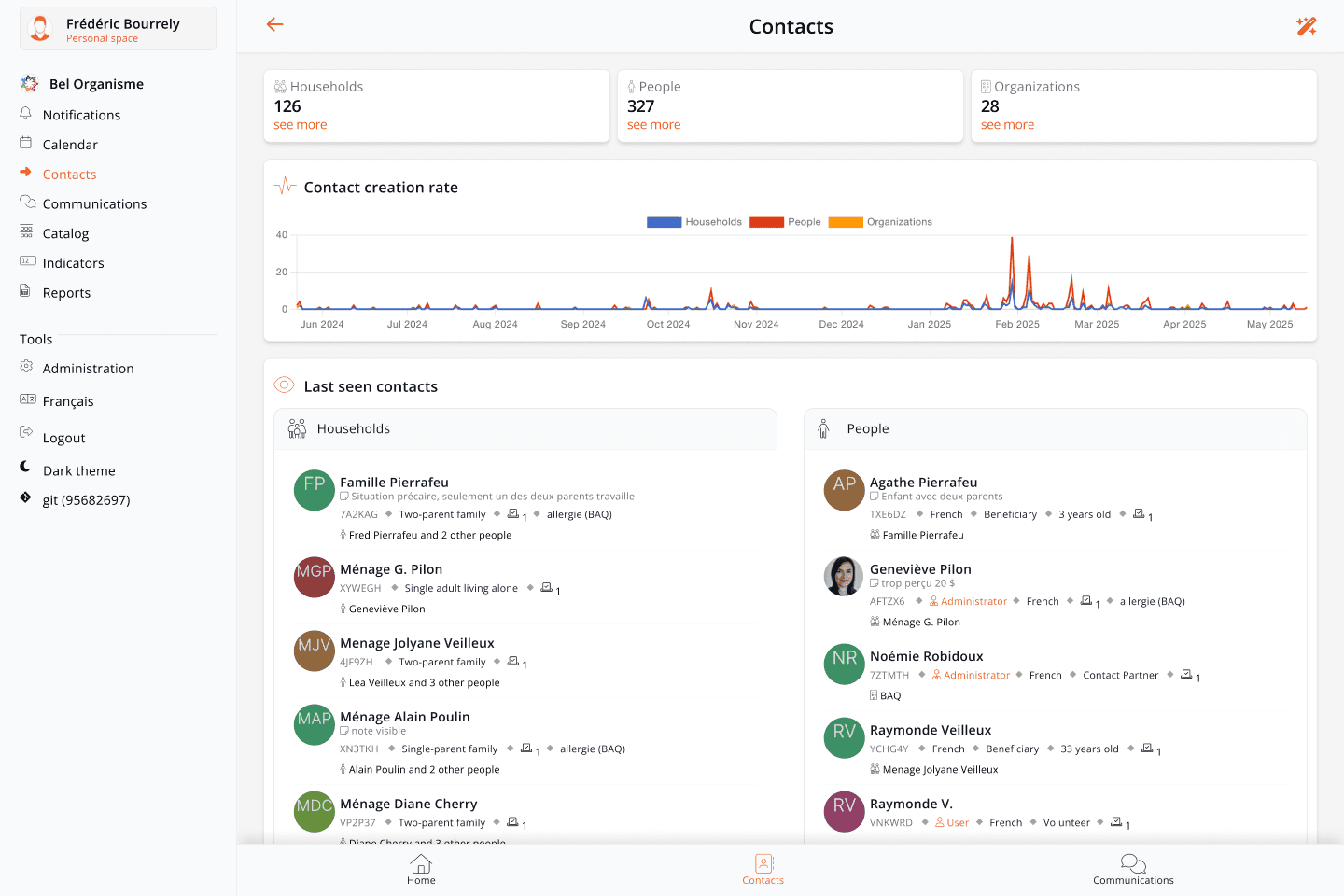Image resolution: width=1344 pixels, height=896 pixels.
Task: Click the Home icon in the bottom bar
Action: tap(421, 863)
